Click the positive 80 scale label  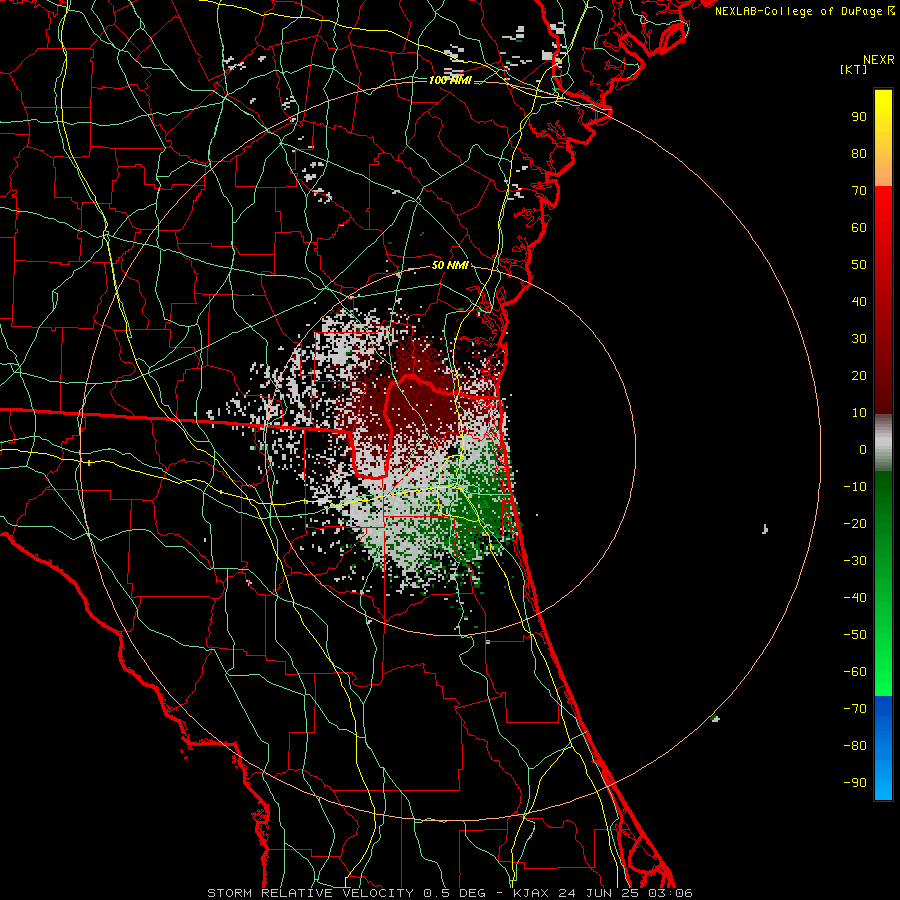point(859,153)
